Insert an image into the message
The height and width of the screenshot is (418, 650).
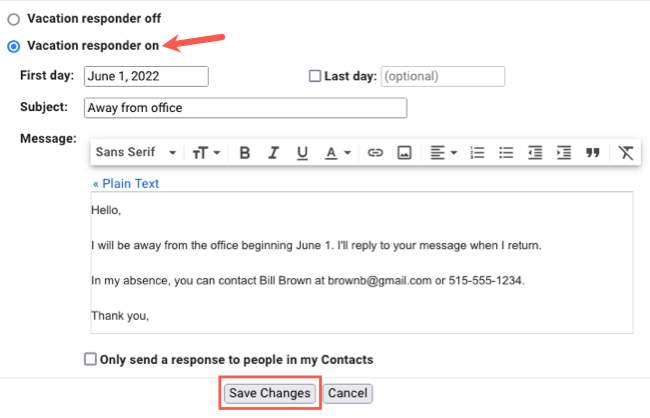[405, 153]
